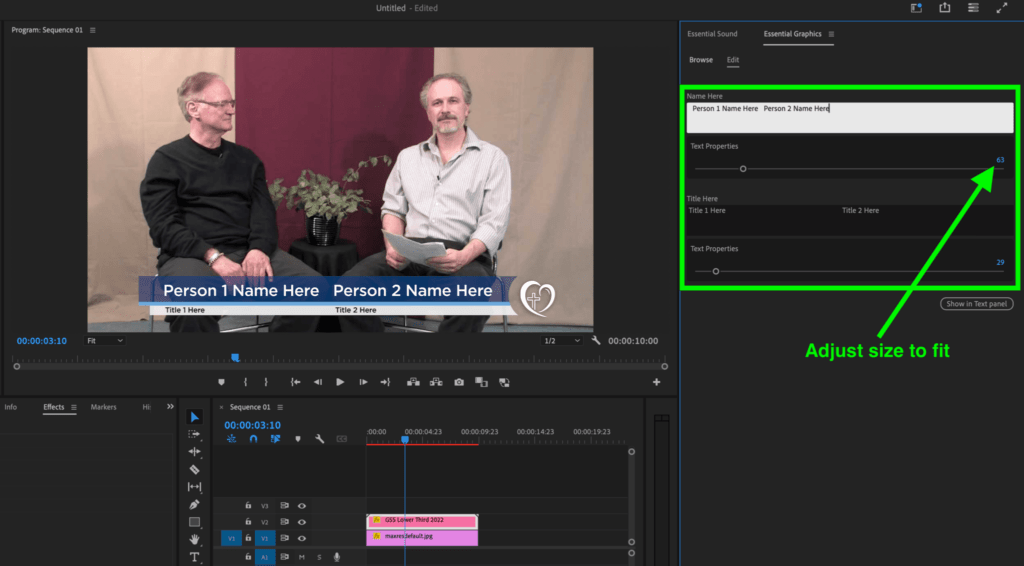Select the Pen tool
Image resolution: width=1024 pixels, height=566 pixels.
pyautogui.click(x=194, y=504)
